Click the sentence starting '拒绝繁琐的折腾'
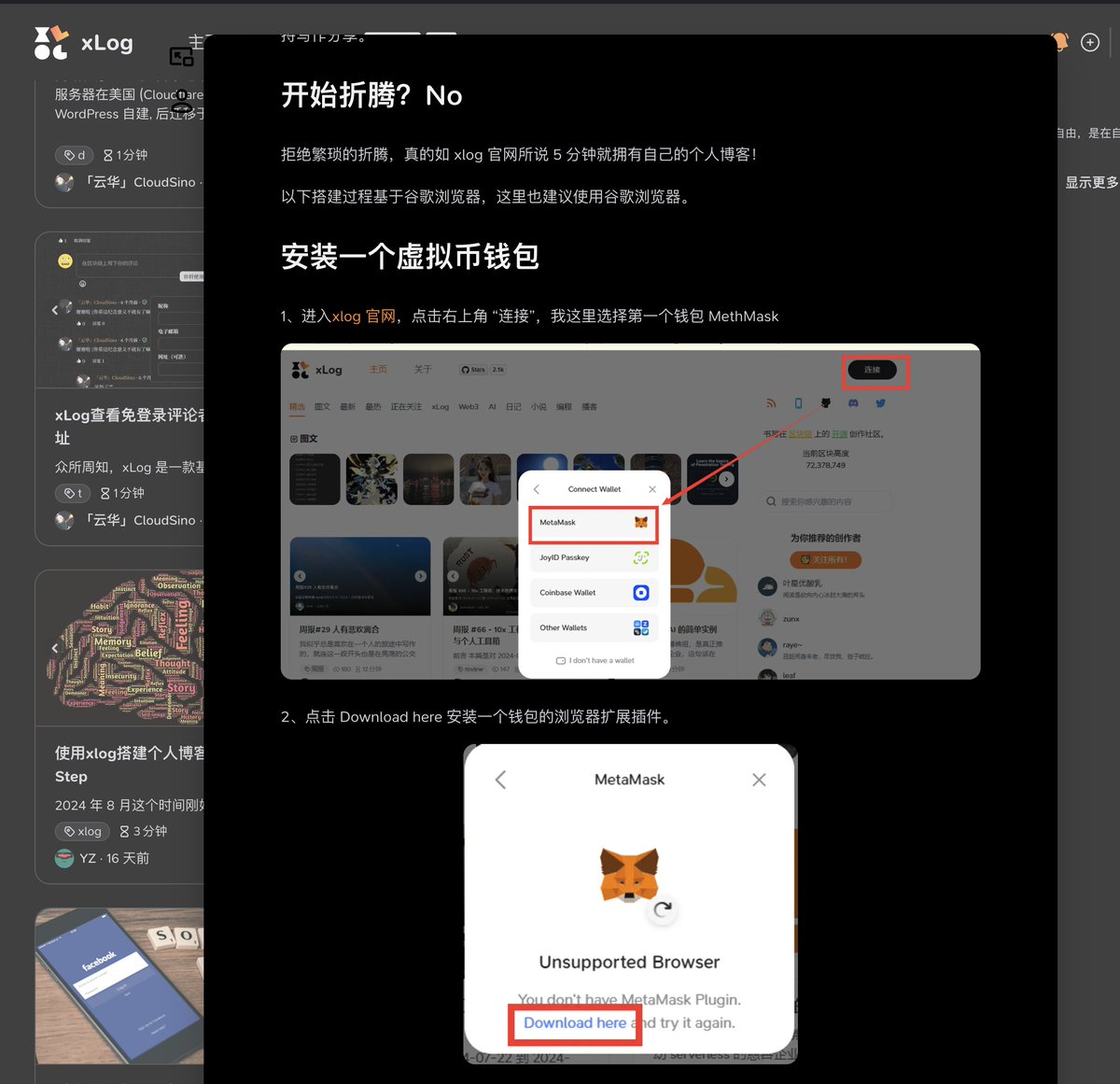The height and width of the screenshot is (1084, 1120). 518,154
